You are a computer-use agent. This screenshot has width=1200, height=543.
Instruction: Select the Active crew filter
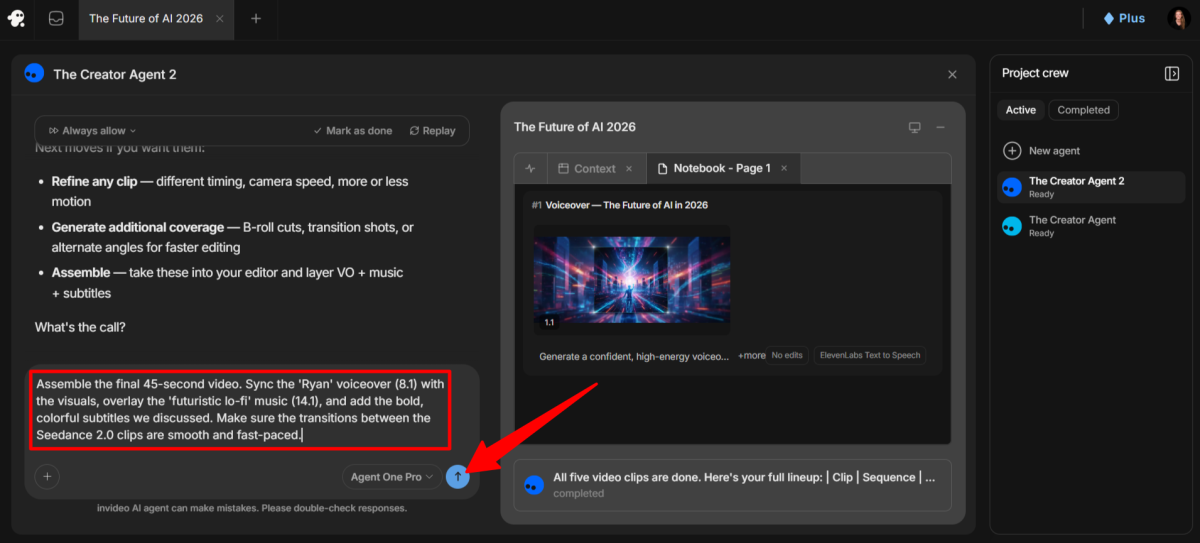[x=1021, y=110]
